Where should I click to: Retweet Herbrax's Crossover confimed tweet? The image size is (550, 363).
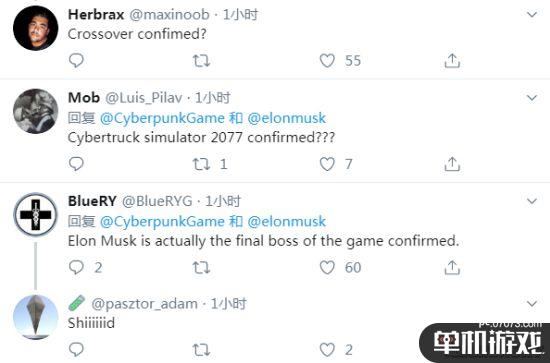coord(201,61)
